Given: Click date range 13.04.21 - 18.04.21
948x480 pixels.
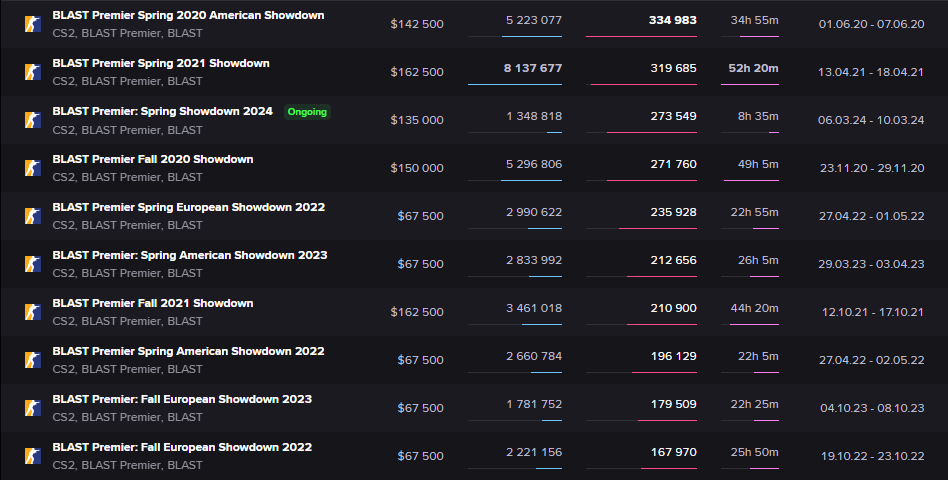Looking at the screenshot, I should [871, 72].
